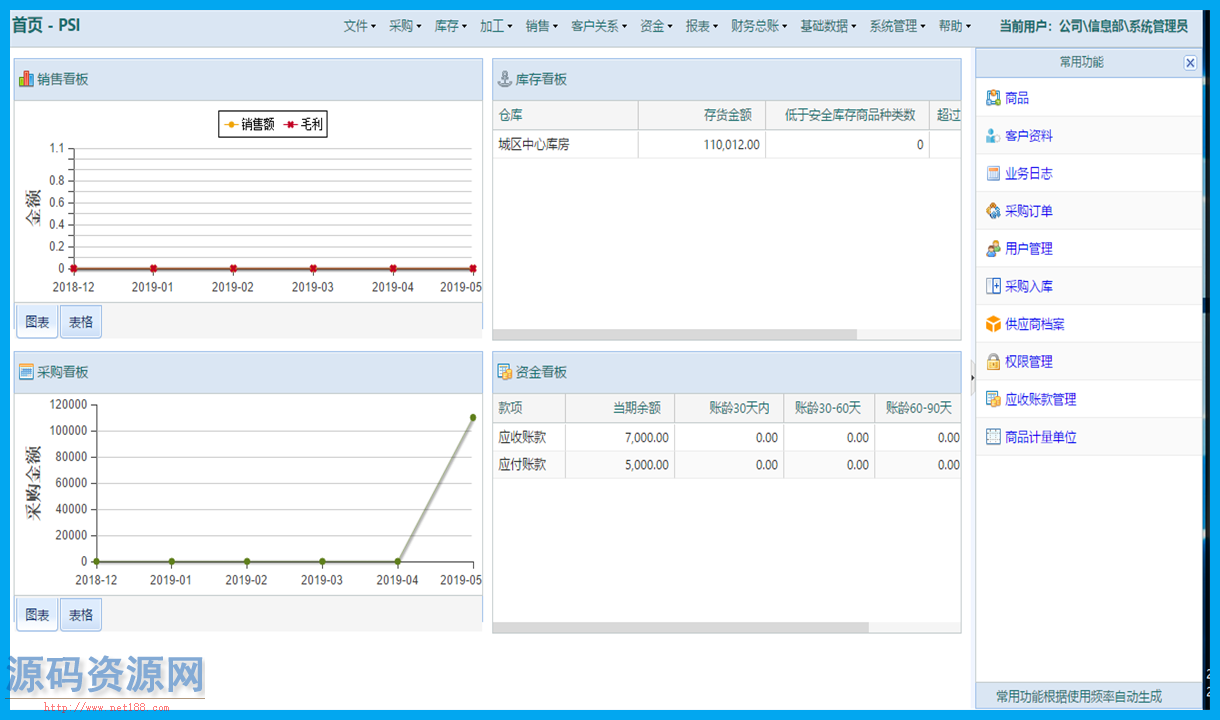Click the 商品 product icon in sidebar
The width and height of the screenshot is (1220, 720).
click(993, 98)
